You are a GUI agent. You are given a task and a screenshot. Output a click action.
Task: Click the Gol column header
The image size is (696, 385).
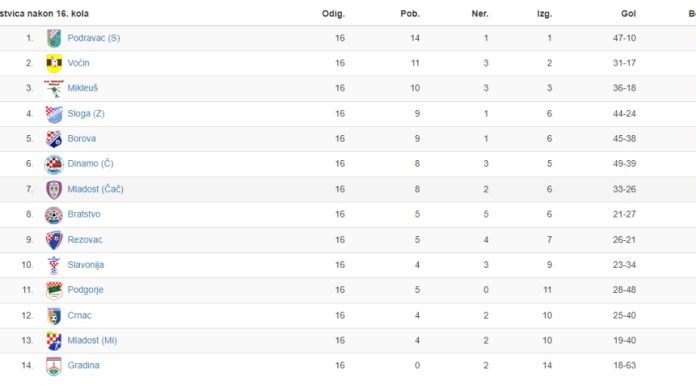[628, 13]
